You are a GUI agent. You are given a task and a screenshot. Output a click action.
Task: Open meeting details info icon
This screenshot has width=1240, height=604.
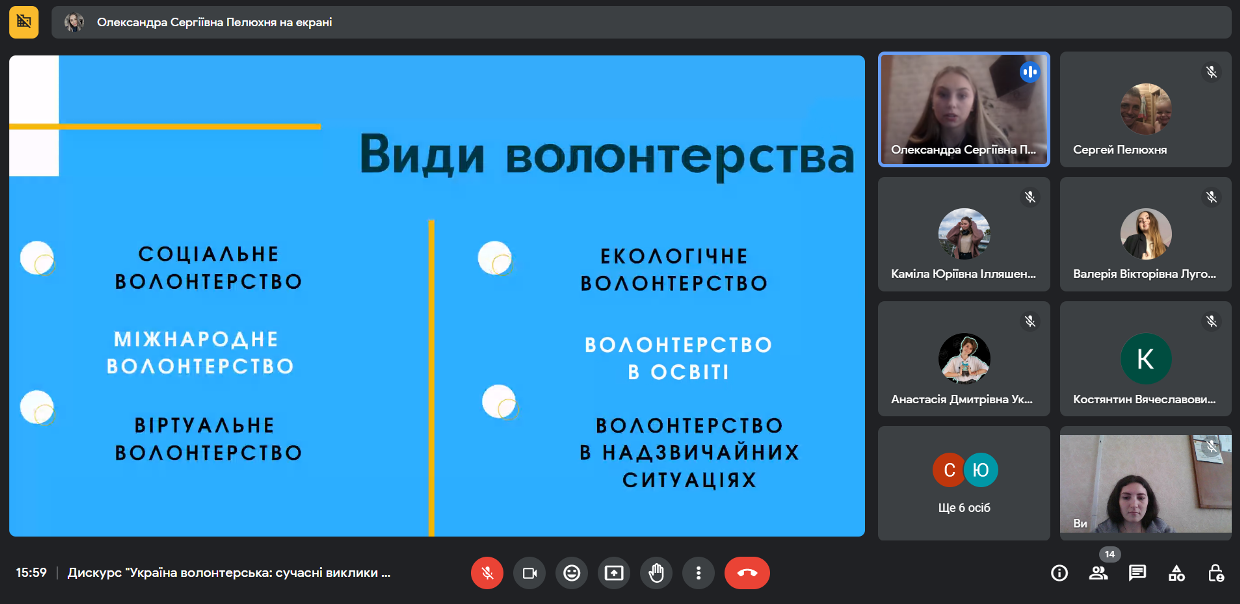[x=1059, y=573]
